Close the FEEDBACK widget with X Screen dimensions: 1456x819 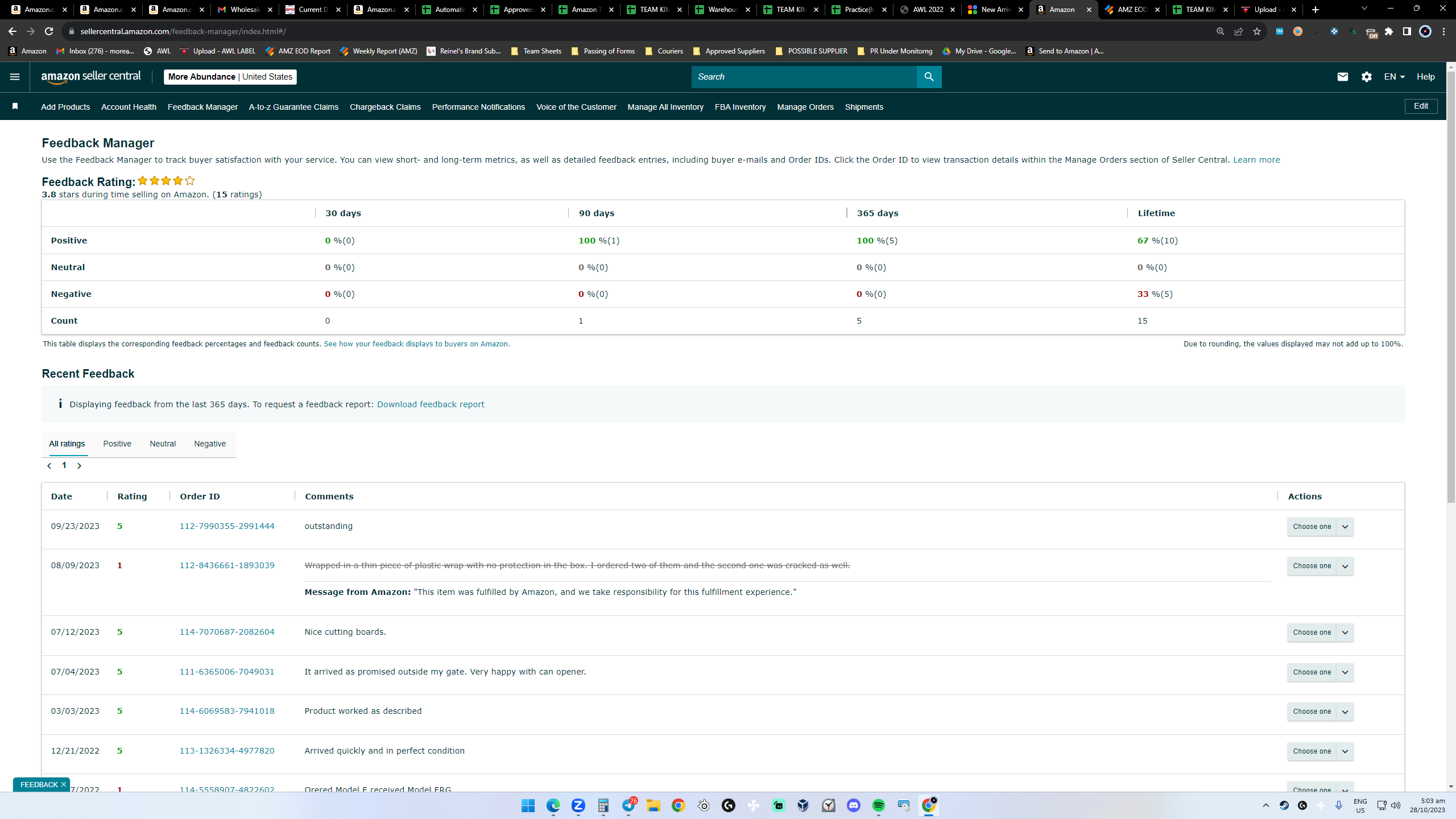click(64, 784)
